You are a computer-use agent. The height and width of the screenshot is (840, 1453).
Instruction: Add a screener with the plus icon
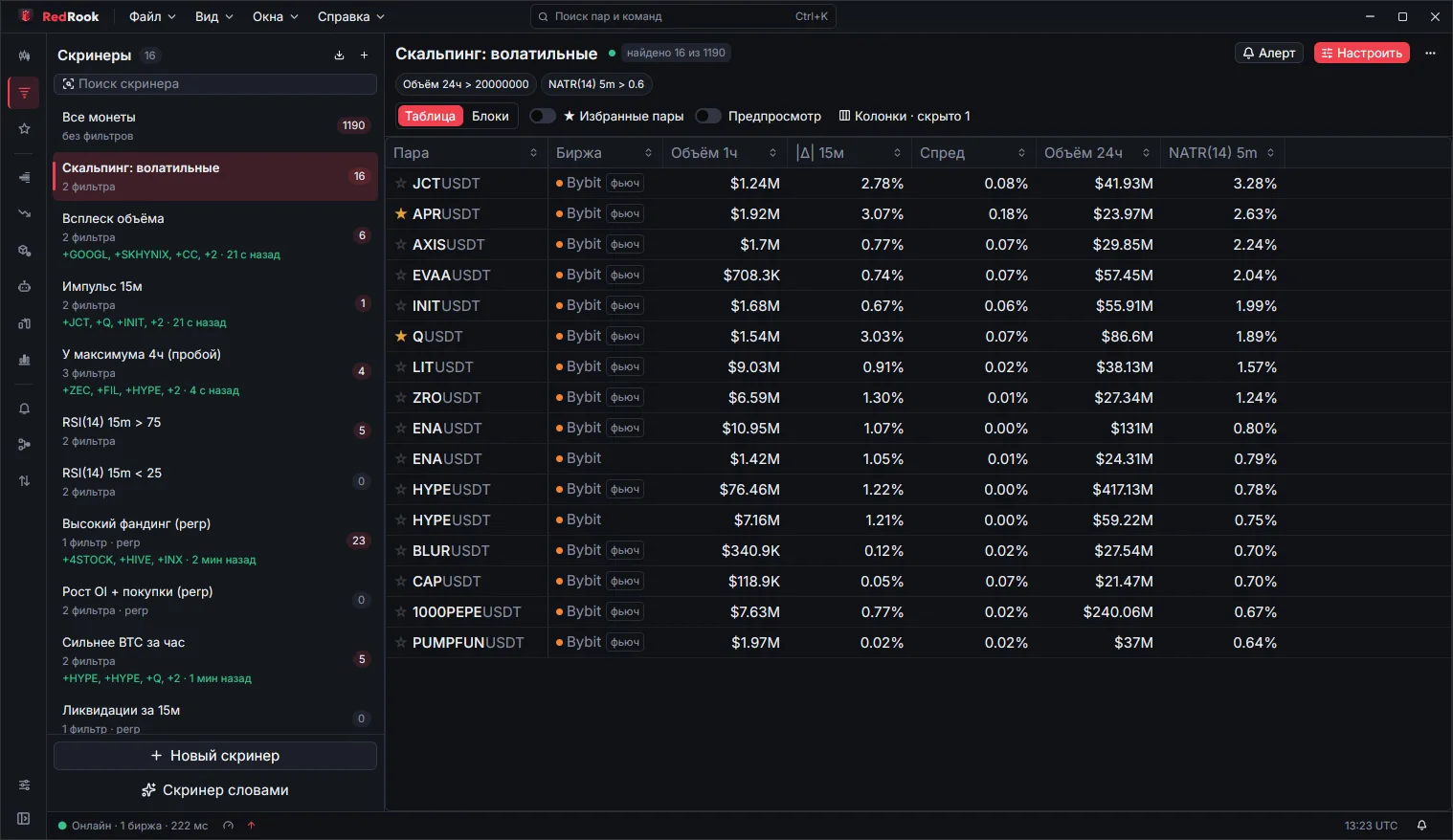tap(364, 55)
